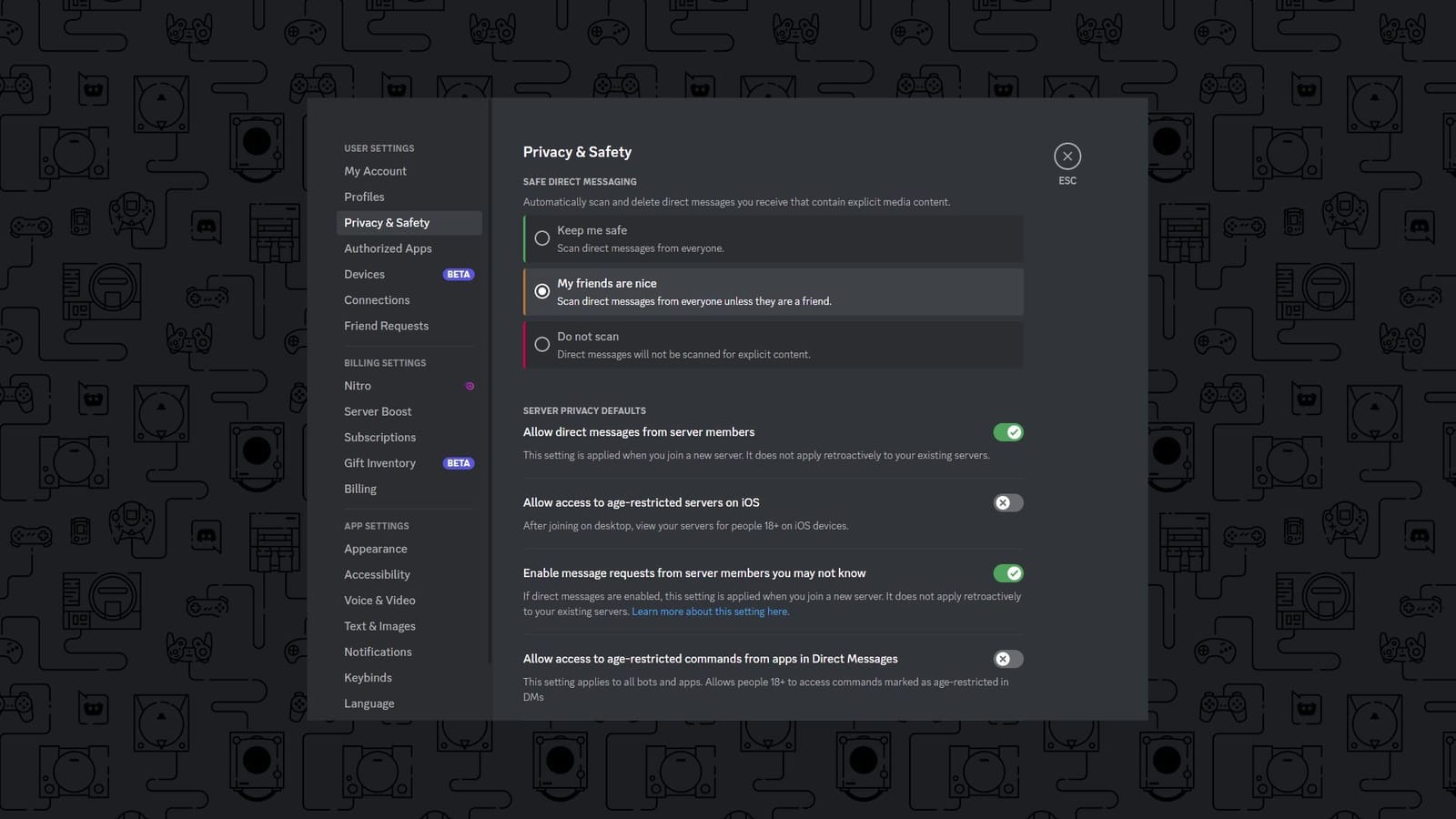Open the Devices section
1456x819 pixels.
pyautogui.click(x=364, y=274)
